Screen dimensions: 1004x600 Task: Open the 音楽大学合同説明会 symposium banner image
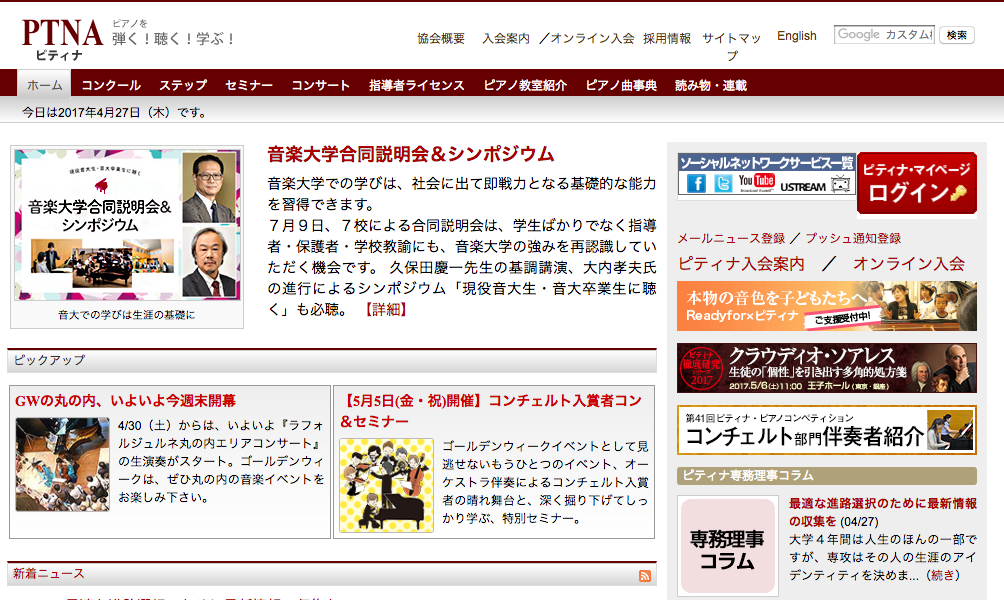pos(127,226)
